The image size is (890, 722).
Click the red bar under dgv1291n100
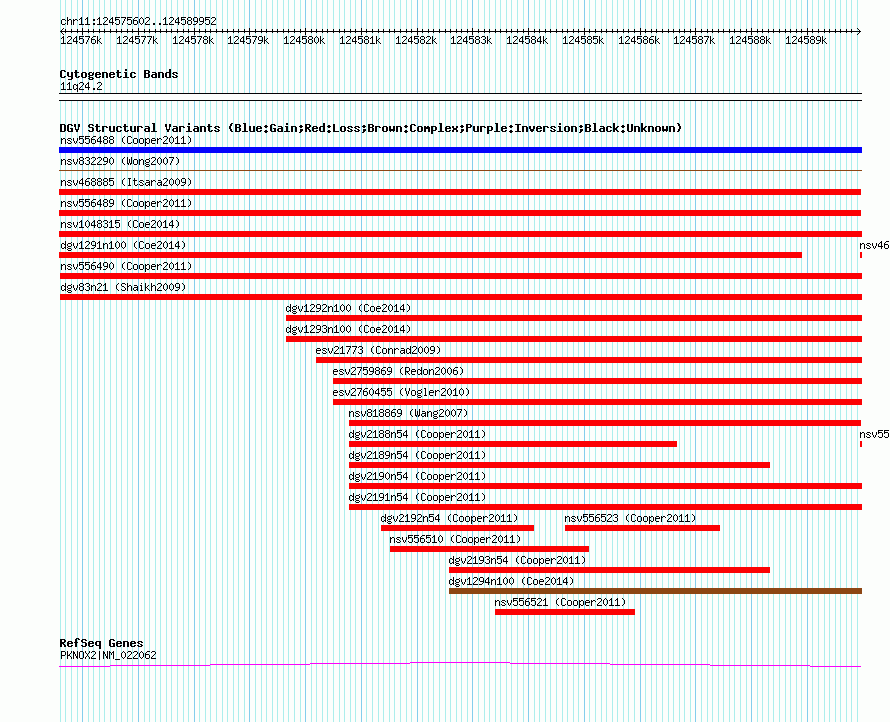point(431,255)
